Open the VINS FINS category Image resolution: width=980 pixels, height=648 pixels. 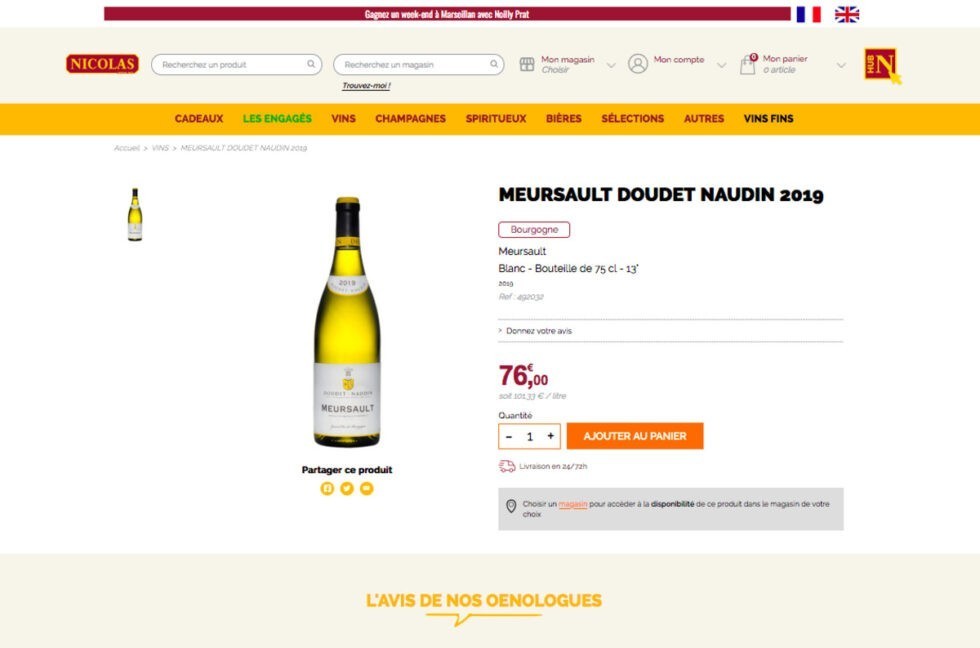767,118
